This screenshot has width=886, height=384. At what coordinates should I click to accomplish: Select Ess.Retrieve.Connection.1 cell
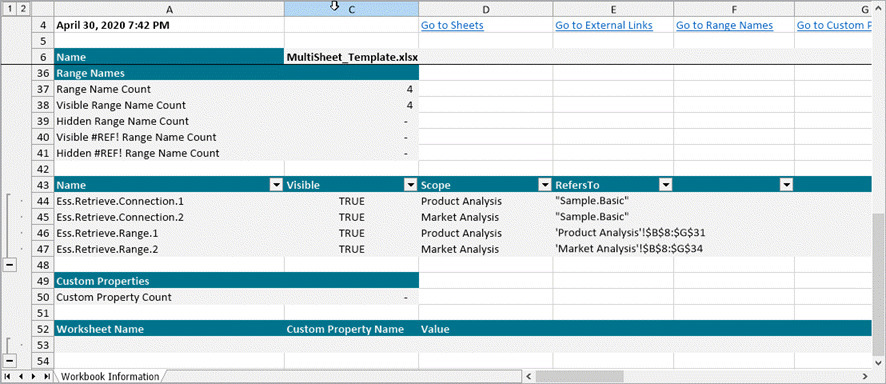pyautogui.click(x=170, y=201)
